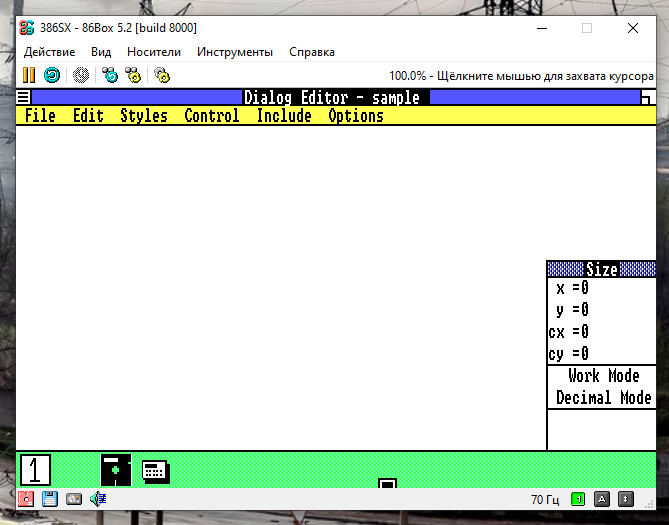669x525 pixels.
Task: Open the minimized calculator desktop icon
Action: point(155,470)
